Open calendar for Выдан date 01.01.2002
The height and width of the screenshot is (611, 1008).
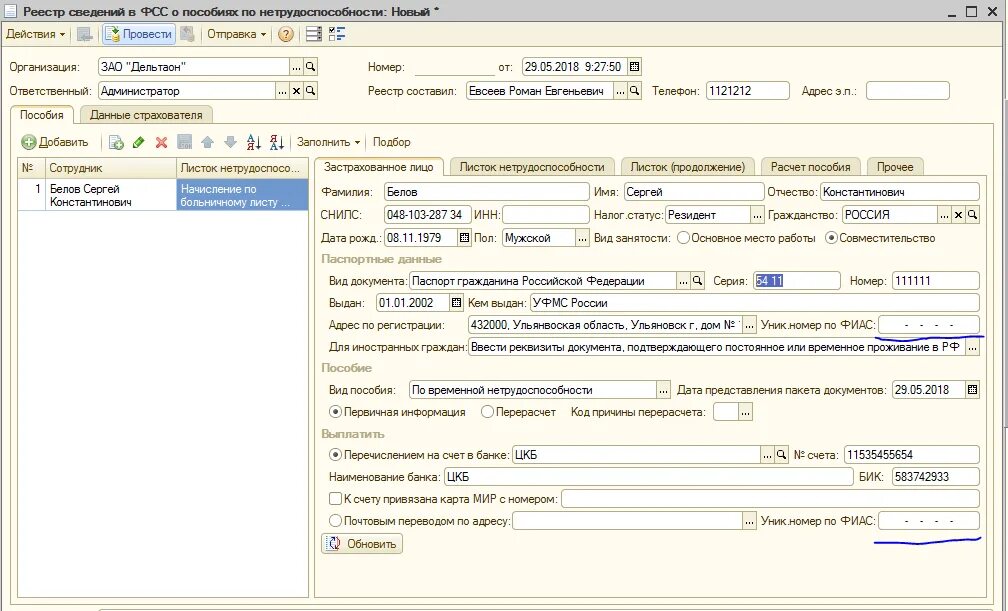(x=456, y=303)
